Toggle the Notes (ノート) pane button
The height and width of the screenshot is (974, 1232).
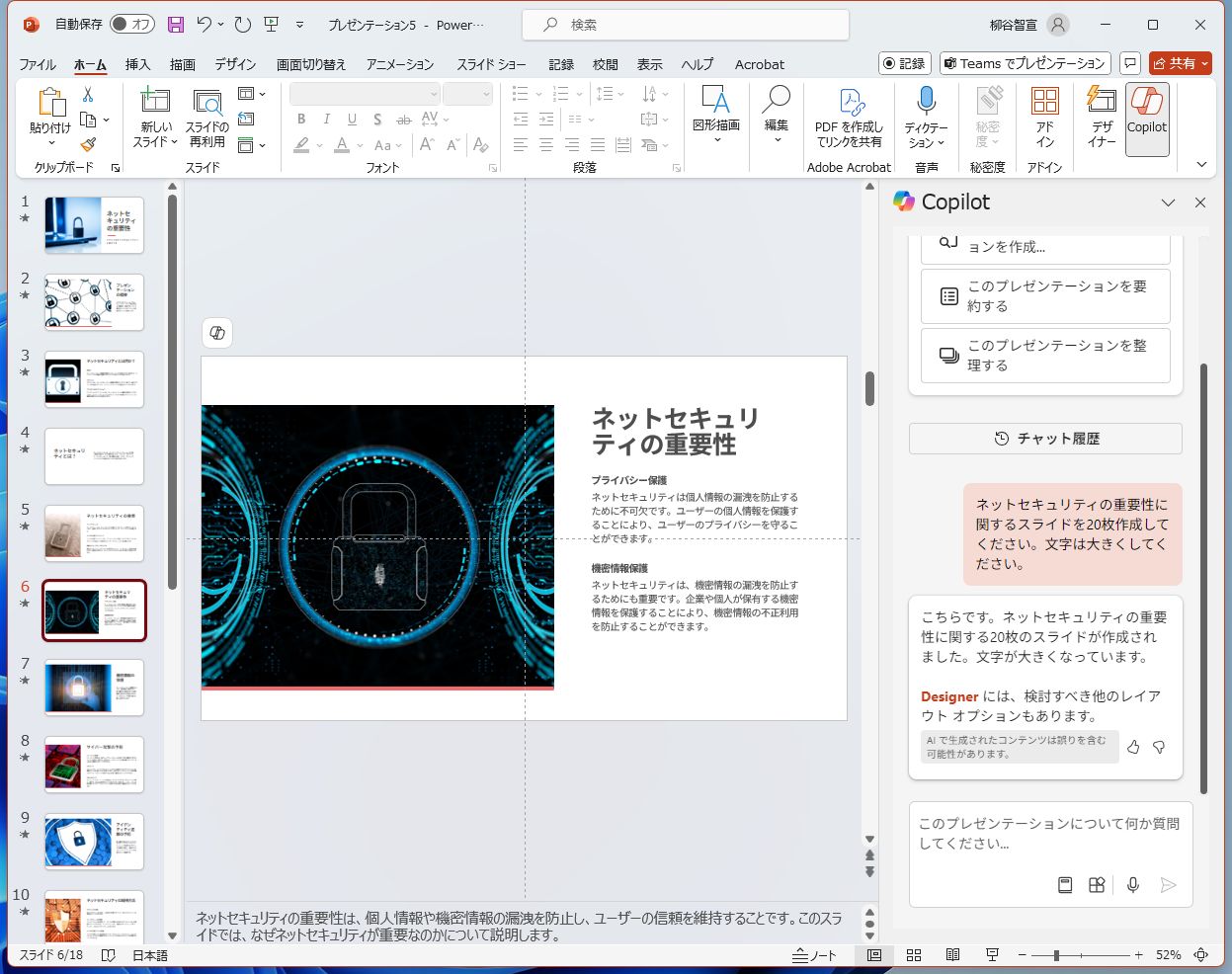[x=815, y=955]
